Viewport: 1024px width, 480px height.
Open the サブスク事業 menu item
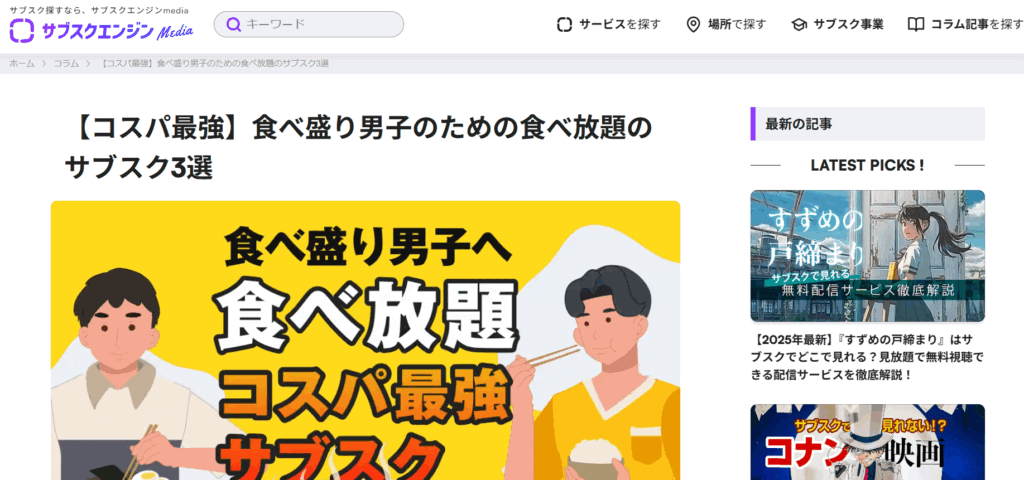[x=837, y=24]
